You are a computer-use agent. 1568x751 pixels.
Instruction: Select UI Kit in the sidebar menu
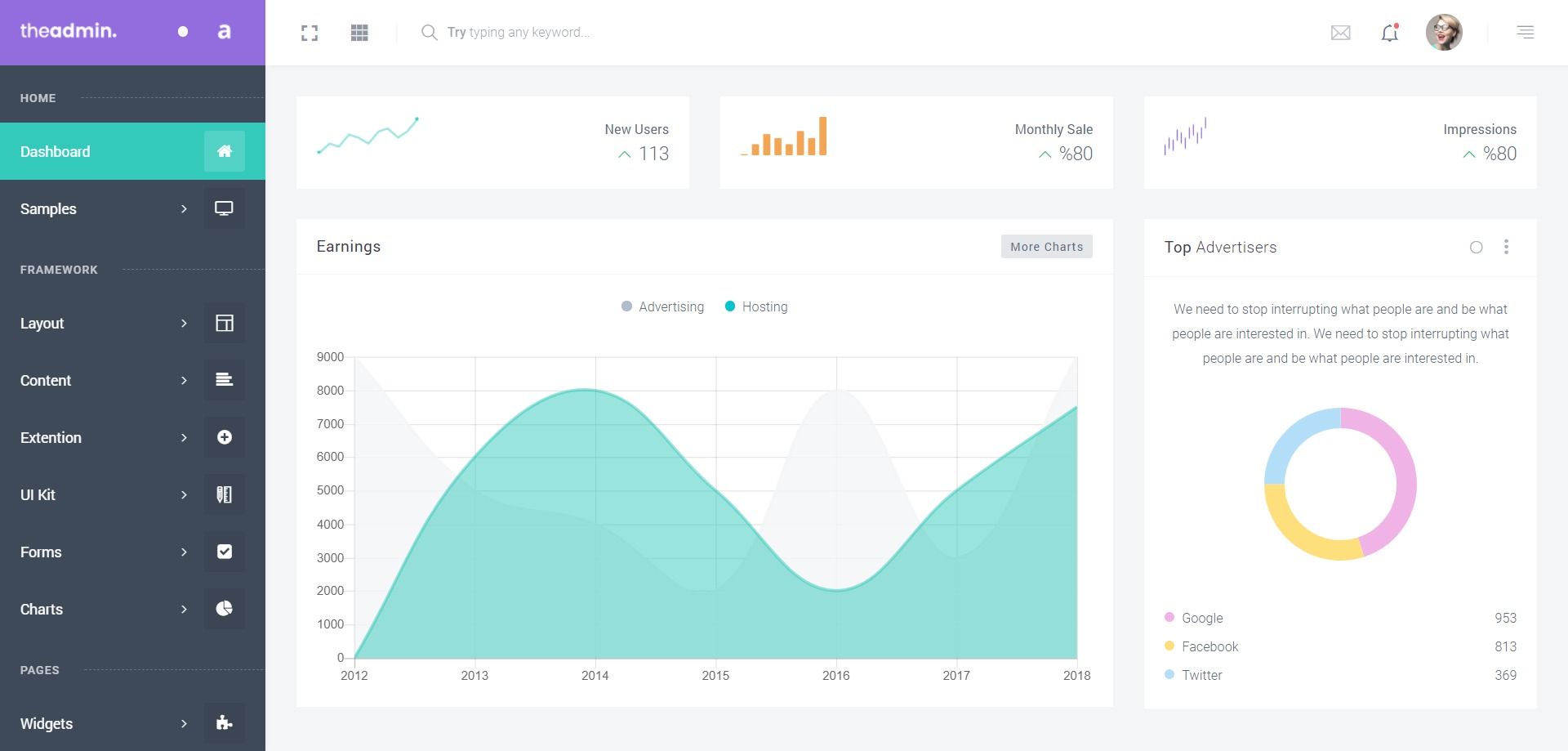click(x=38, y=495)
